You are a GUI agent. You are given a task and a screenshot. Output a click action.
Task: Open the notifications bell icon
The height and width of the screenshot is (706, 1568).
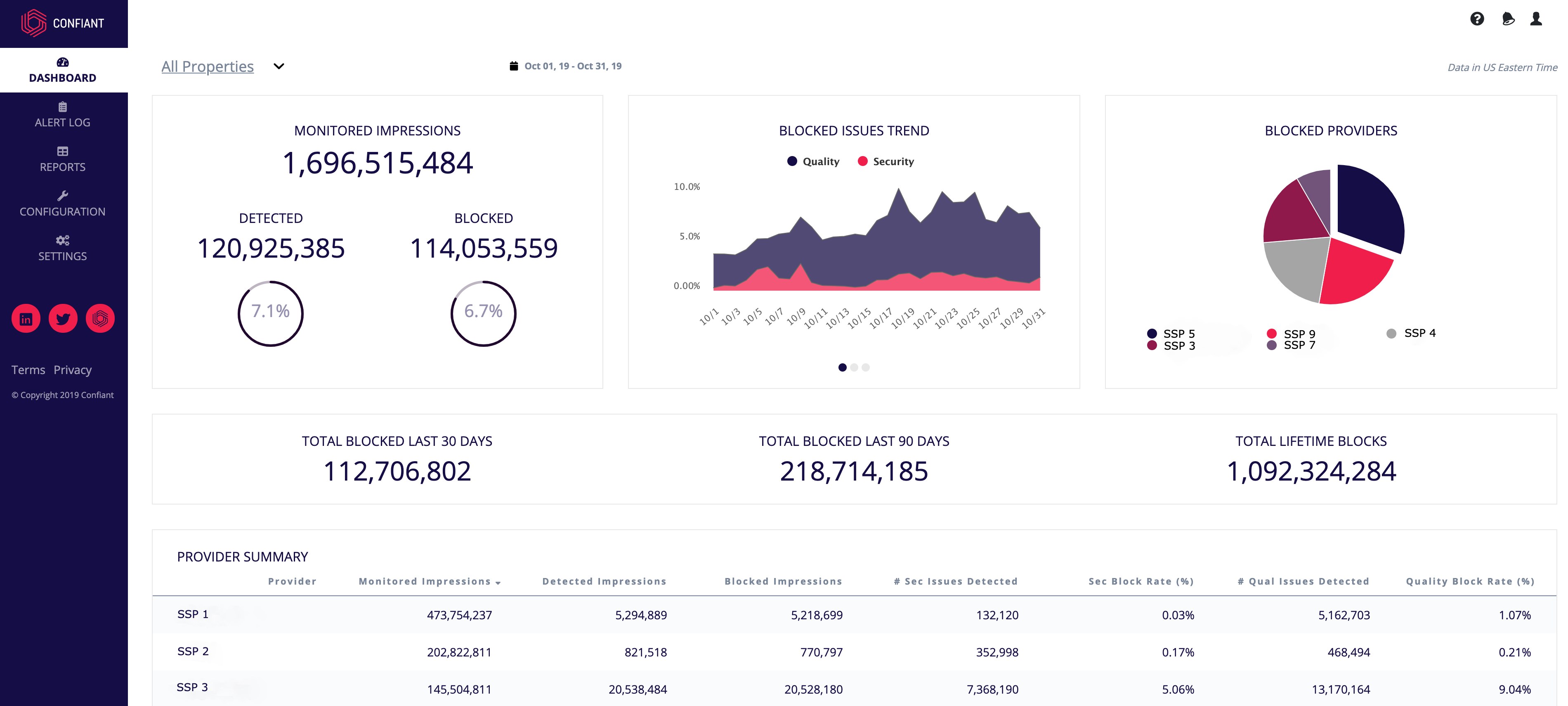point(1508,19)
